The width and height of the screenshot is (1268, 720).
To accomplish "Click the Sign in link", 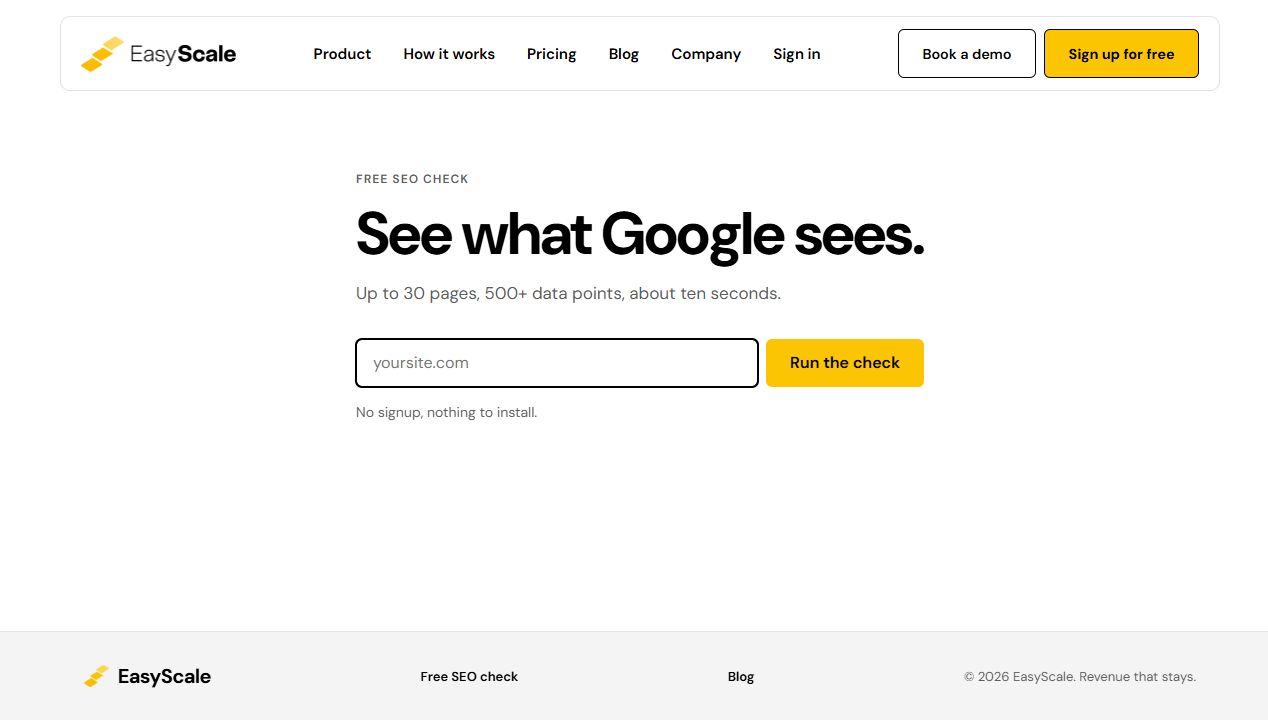I will [797, 54].
